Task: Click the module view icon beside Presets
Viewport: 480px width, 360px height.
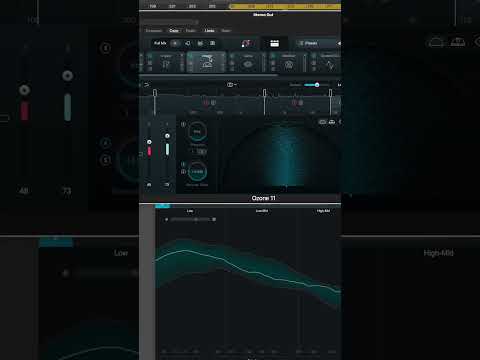Action: click(274, 43)
